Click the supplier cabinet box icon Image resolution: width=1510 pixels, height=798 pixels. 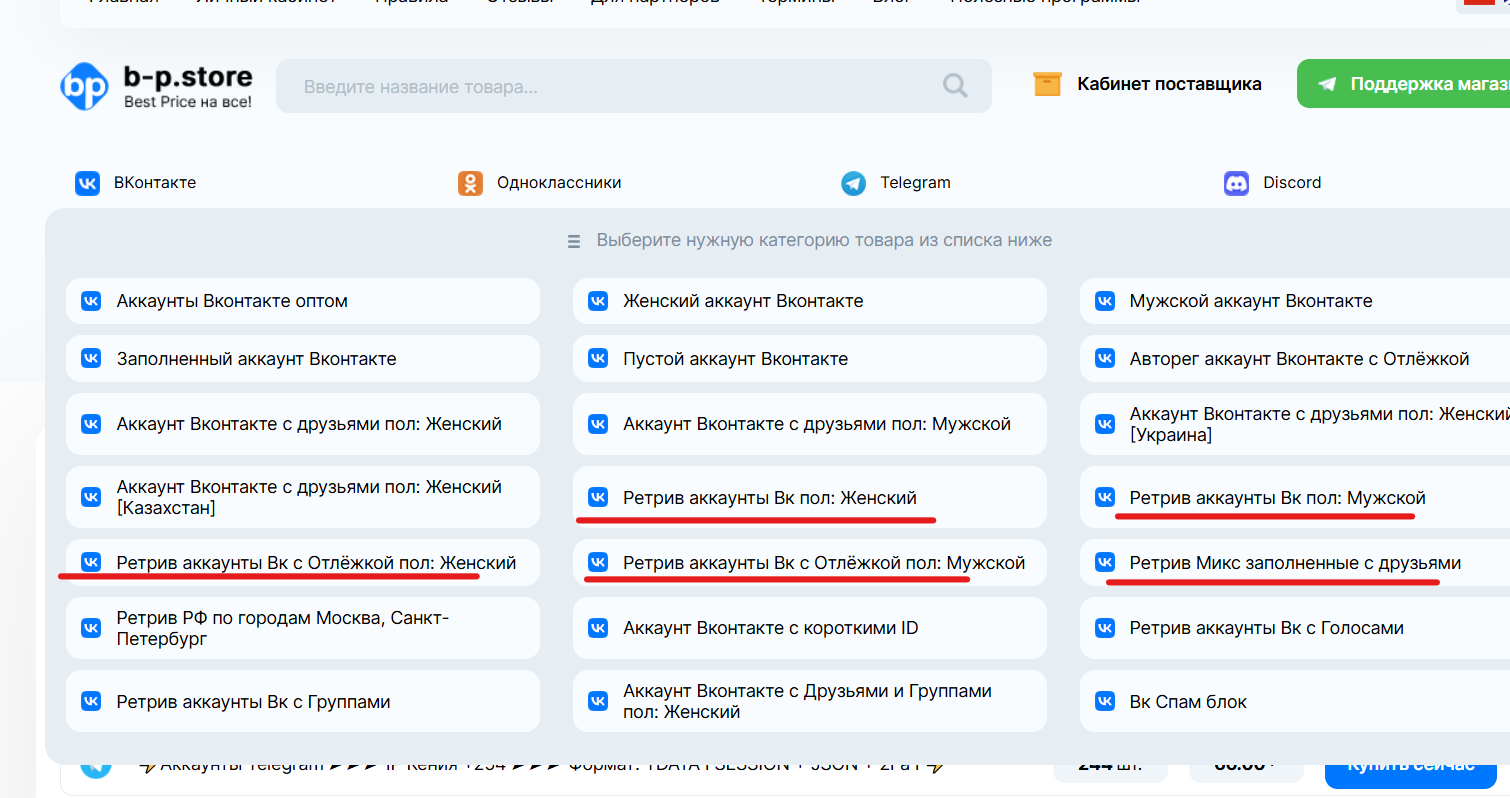tap(1047, 84)
